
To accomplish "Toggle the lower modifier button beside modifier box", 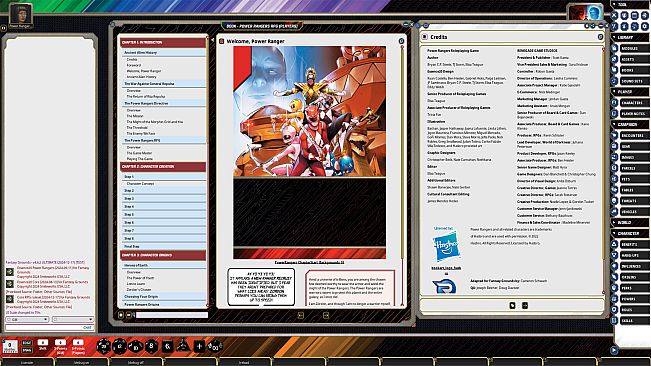I will [x=27, y=350].
